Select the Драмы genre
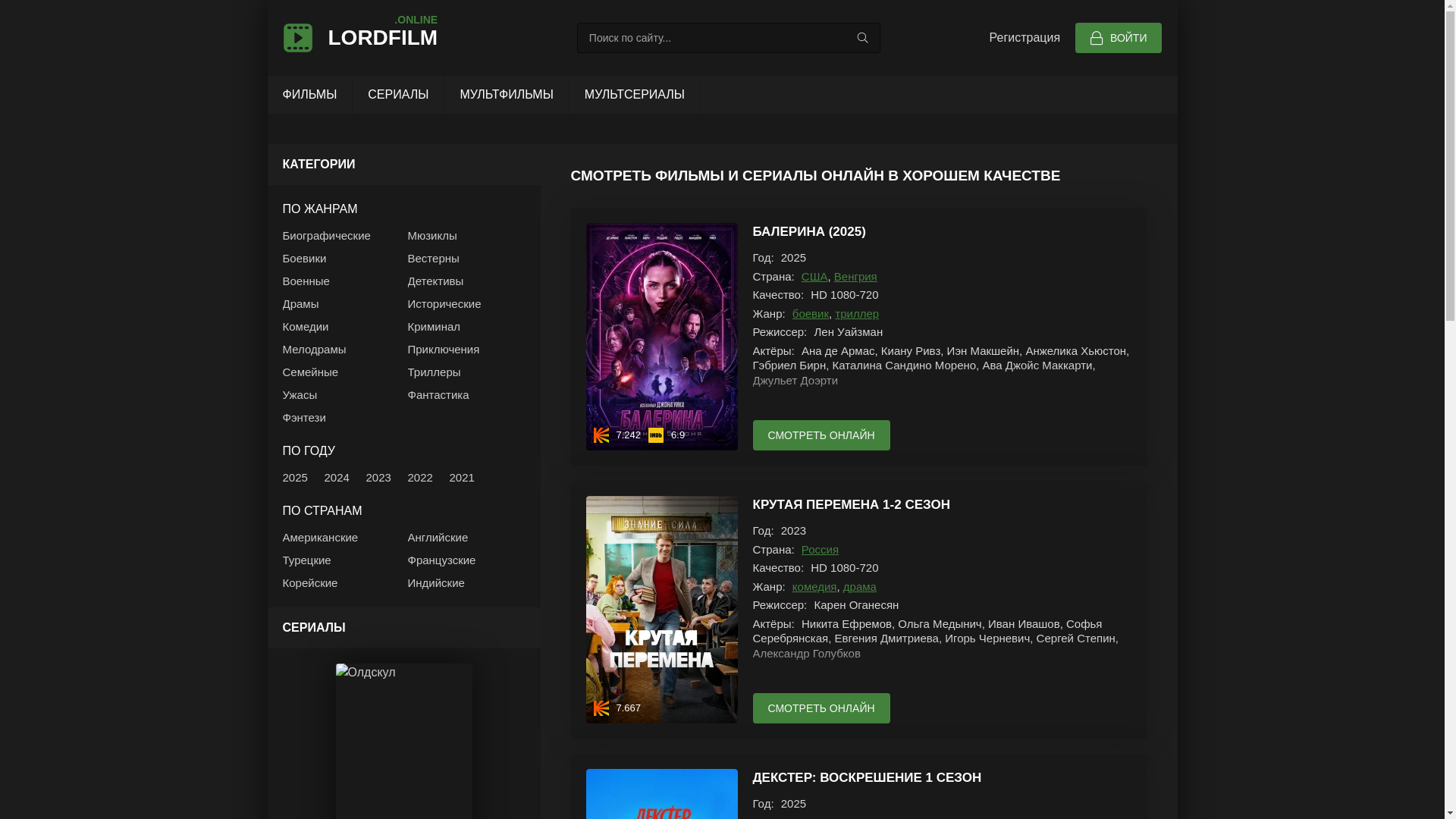Viewport: 1456px width, 819px height. point(300,304)
